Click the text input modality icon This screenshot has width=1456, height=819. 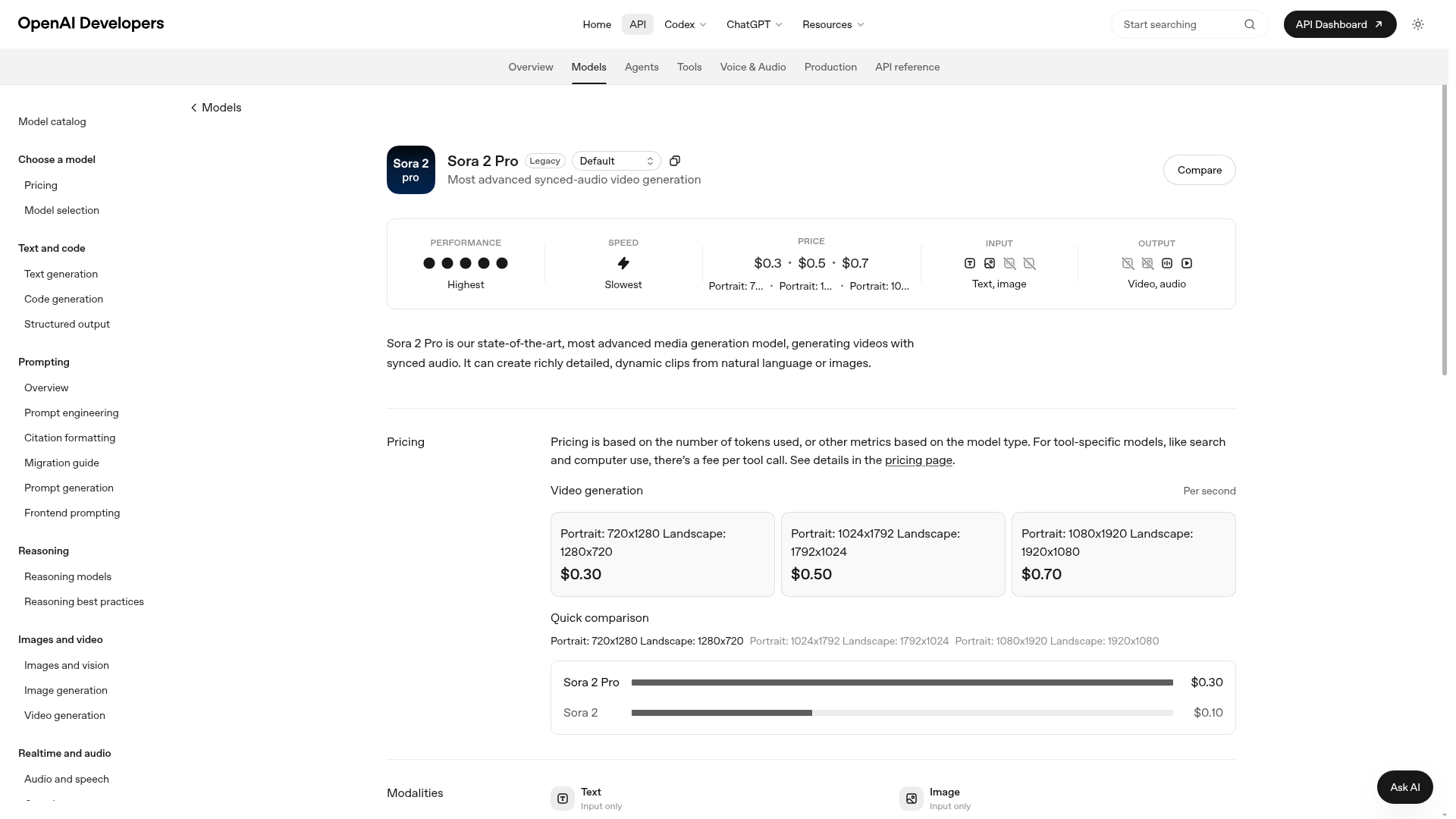click(970, 263)
